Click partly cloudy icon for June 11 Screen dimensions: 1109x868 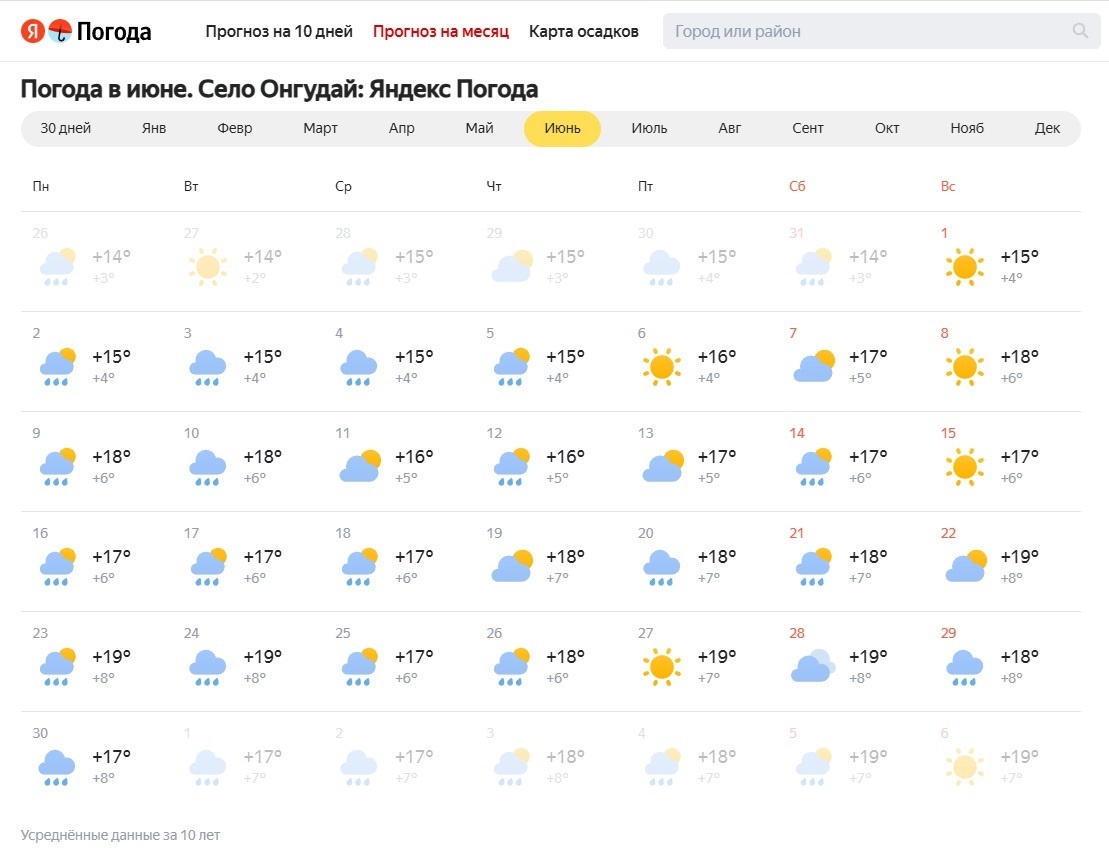(360, 465)
